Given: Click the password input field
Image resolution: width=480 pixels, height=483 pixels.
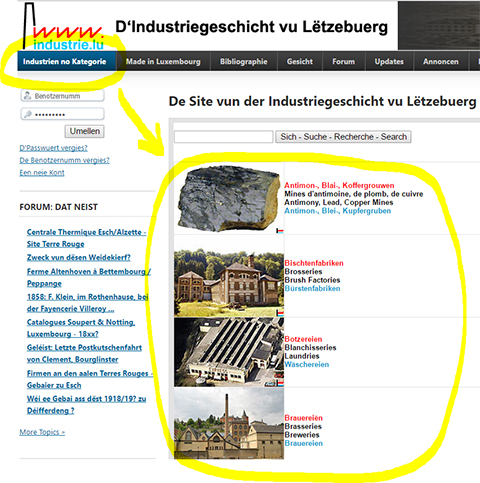Looking at the screenshot, I should click(63, 114).
